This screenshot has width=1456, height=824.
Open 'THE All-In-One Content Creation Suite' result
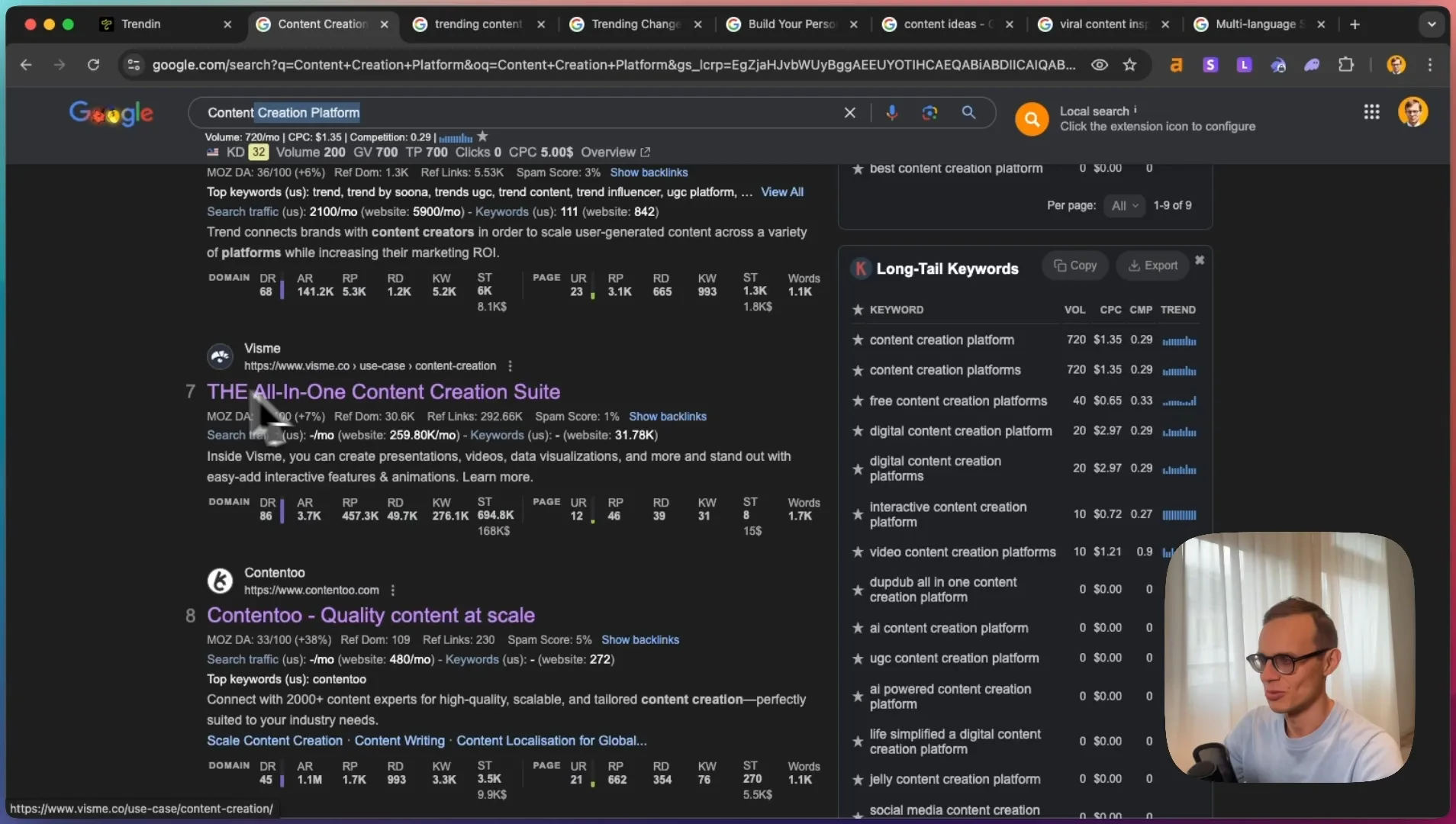pos(383,392)
